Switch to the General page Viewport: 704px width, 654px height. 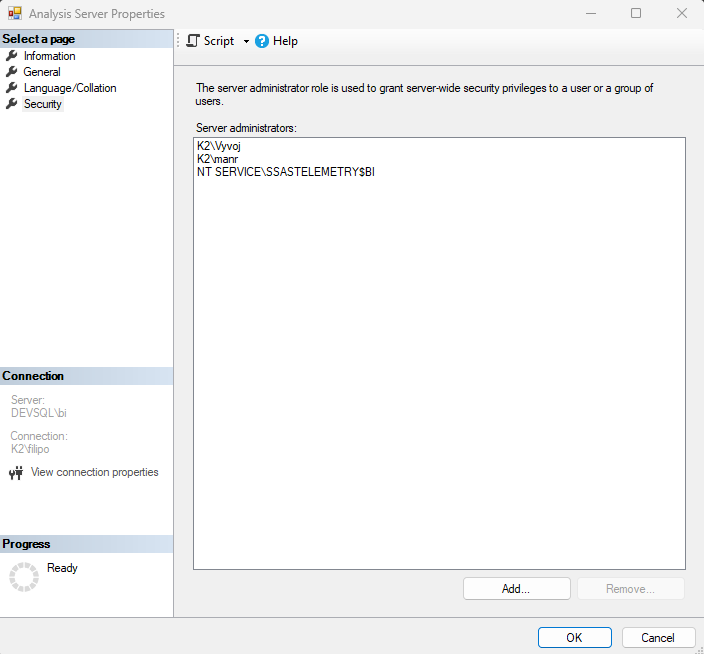tap(42, 72)
